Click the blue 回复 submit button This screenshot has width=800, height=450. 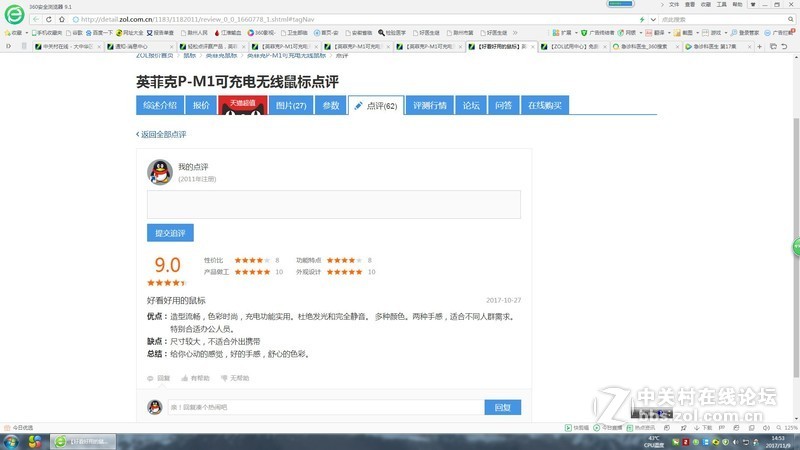503,407
